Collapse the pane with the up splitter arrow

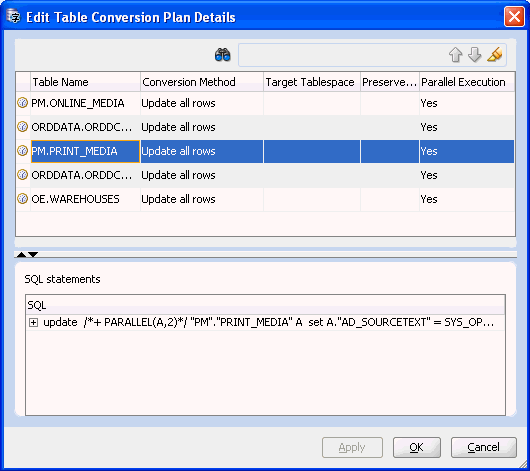click(21, 254)
